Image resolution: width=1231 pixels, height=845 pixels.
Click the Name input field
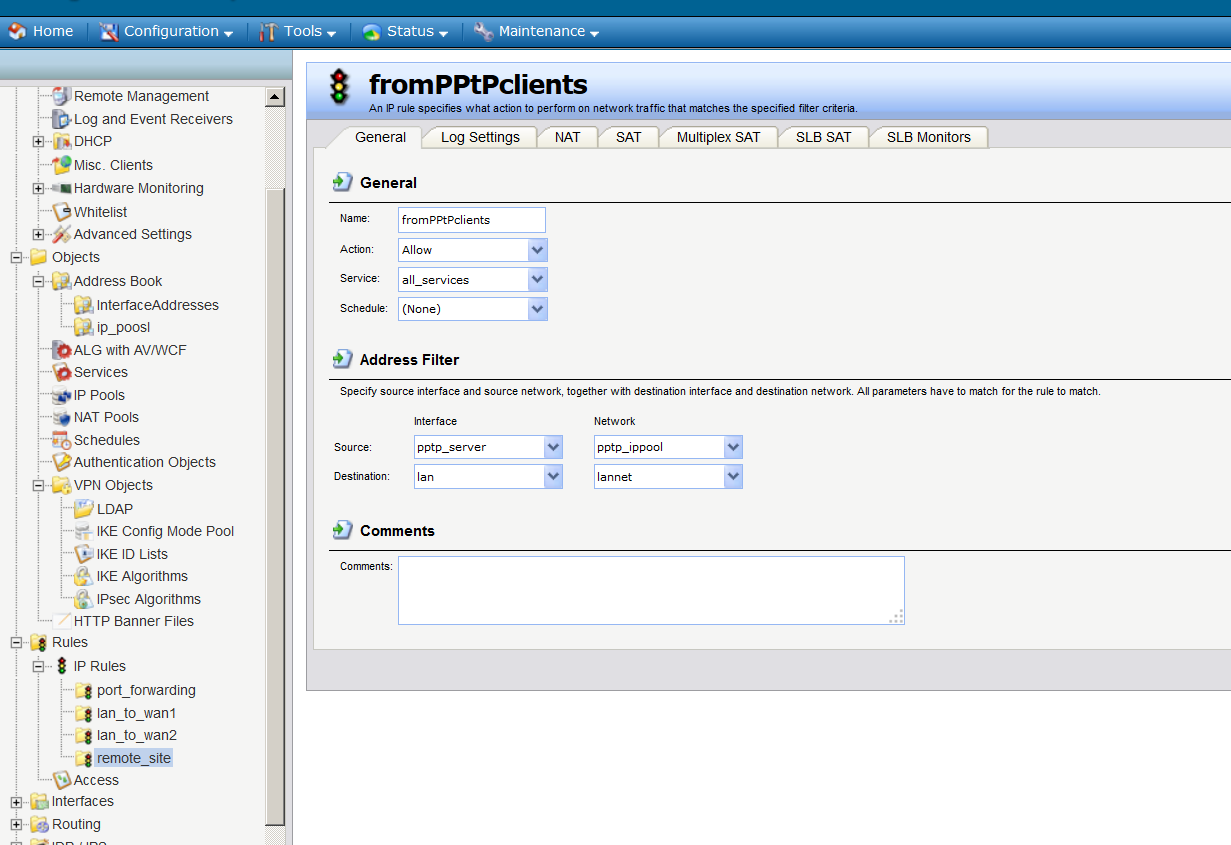tap(472, 220)
